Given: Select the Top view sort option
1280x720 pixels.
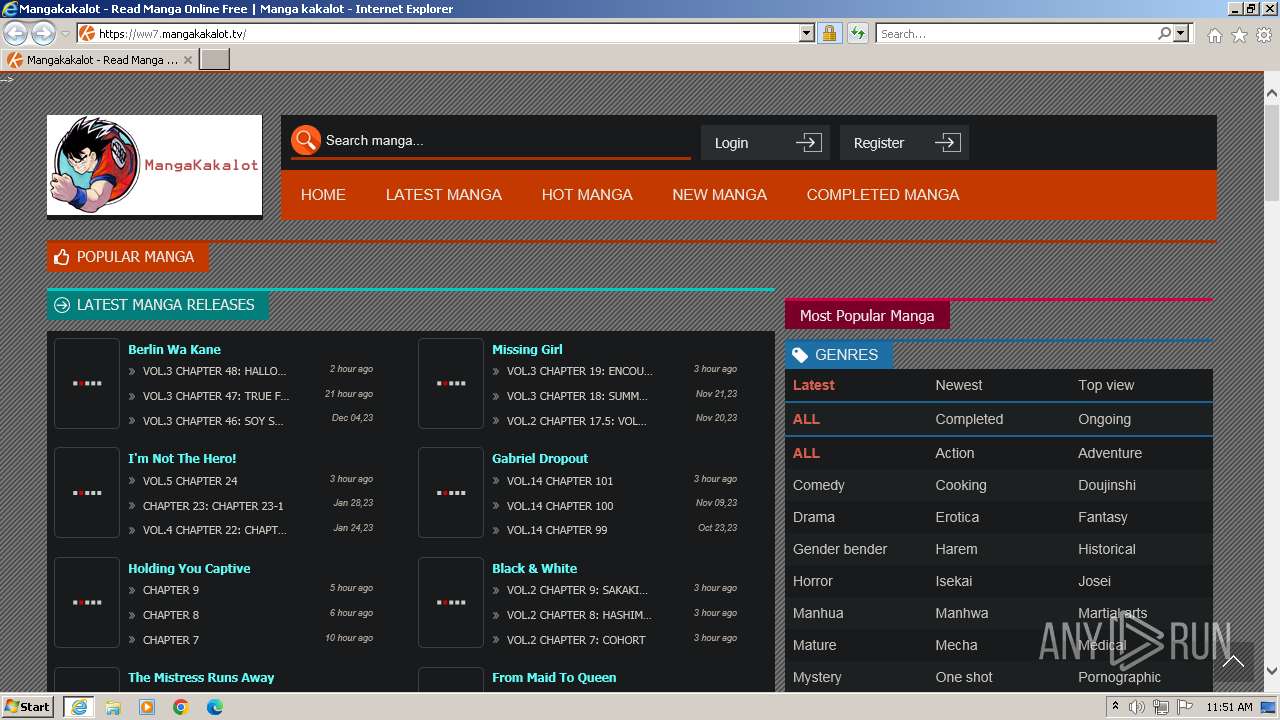Looking at the screenshot, I should coord(1106,385).
